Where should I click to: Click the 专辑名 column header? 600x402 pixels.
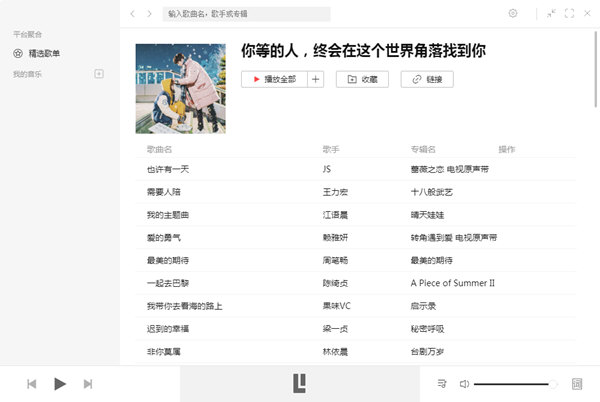click(423, 149)
